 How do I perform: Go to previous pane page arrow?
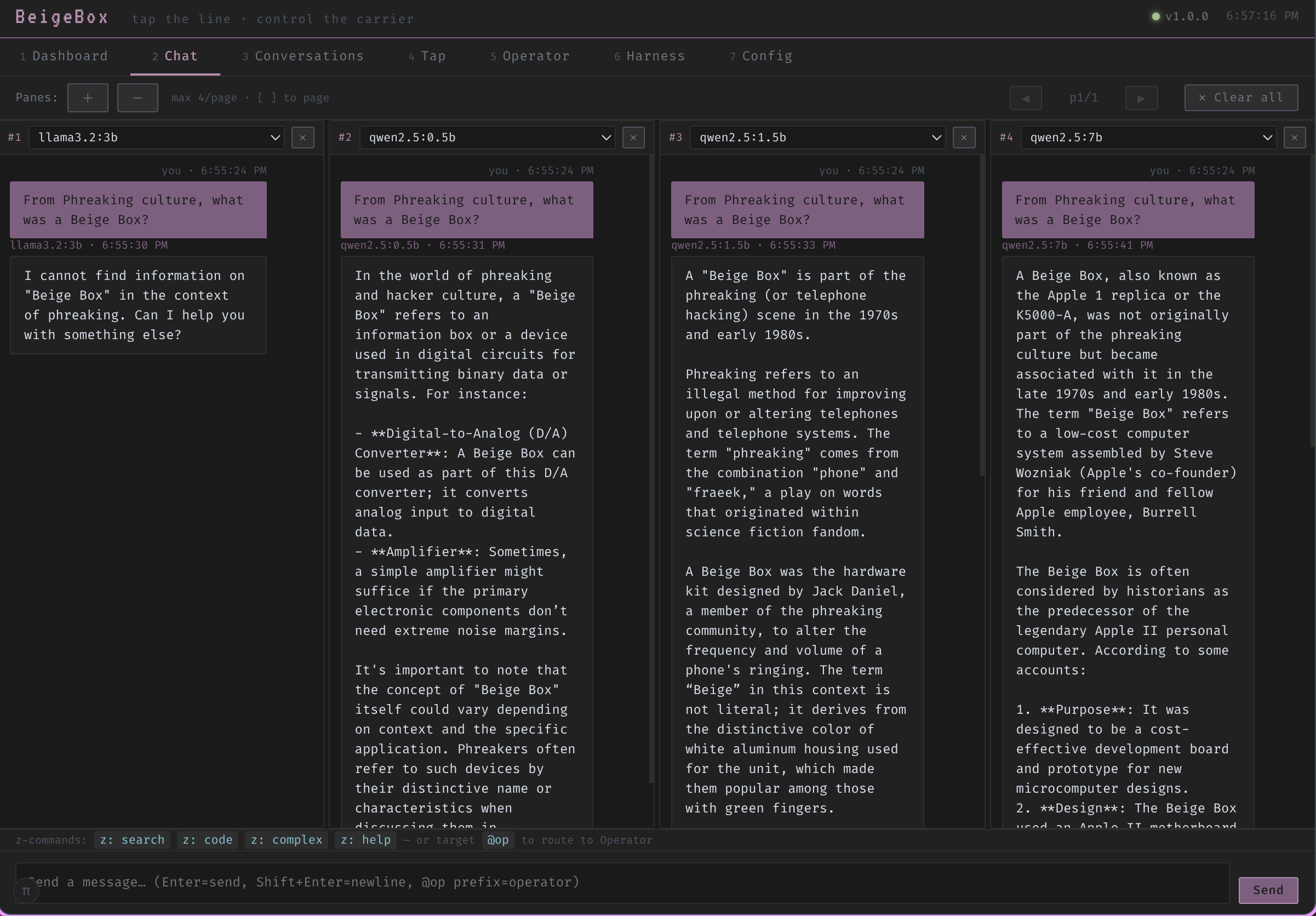(x=1026, y=98)
